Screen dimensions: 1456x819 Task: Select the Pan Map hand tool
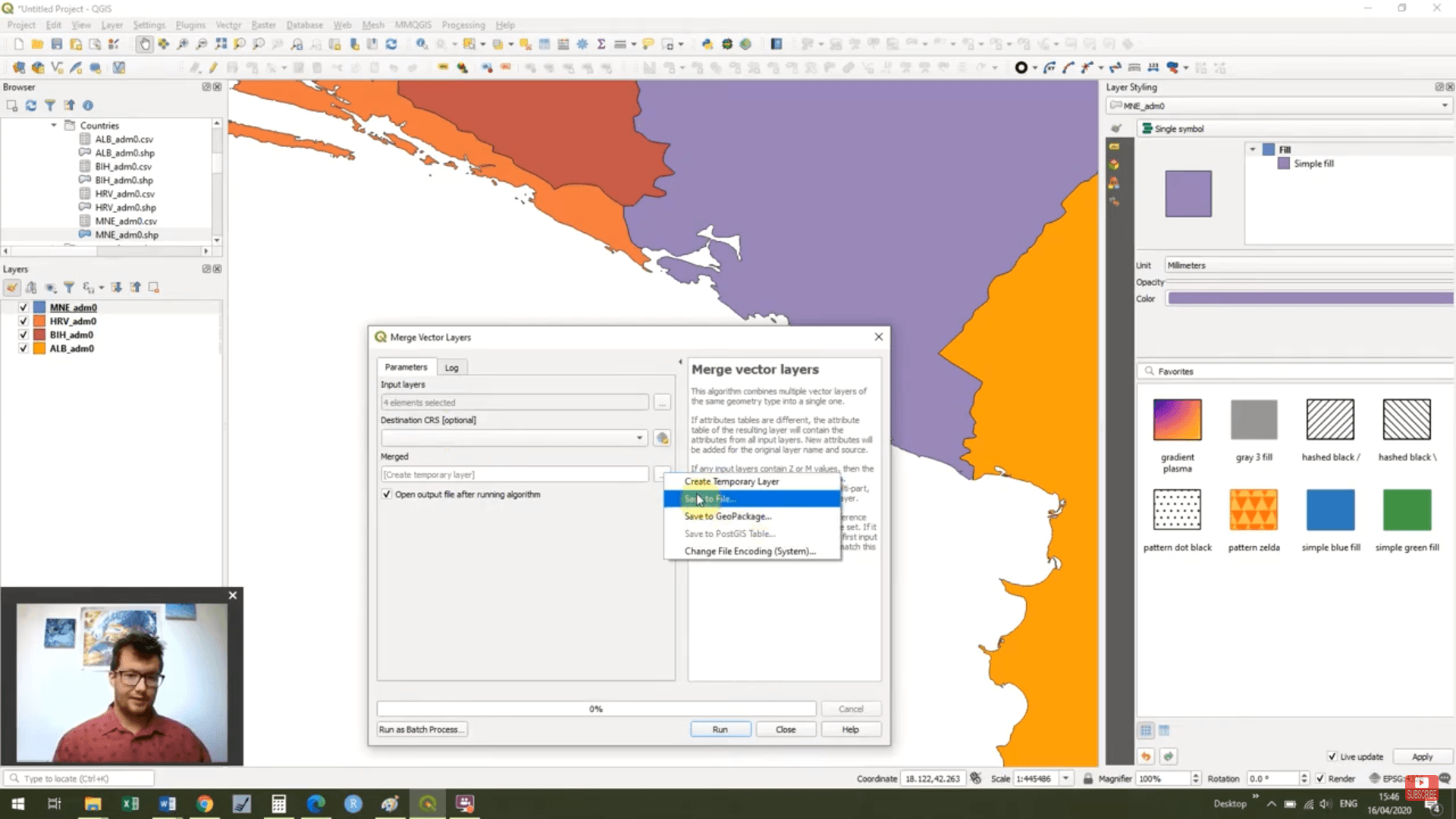pyautogui.click(x=144, y=44)
